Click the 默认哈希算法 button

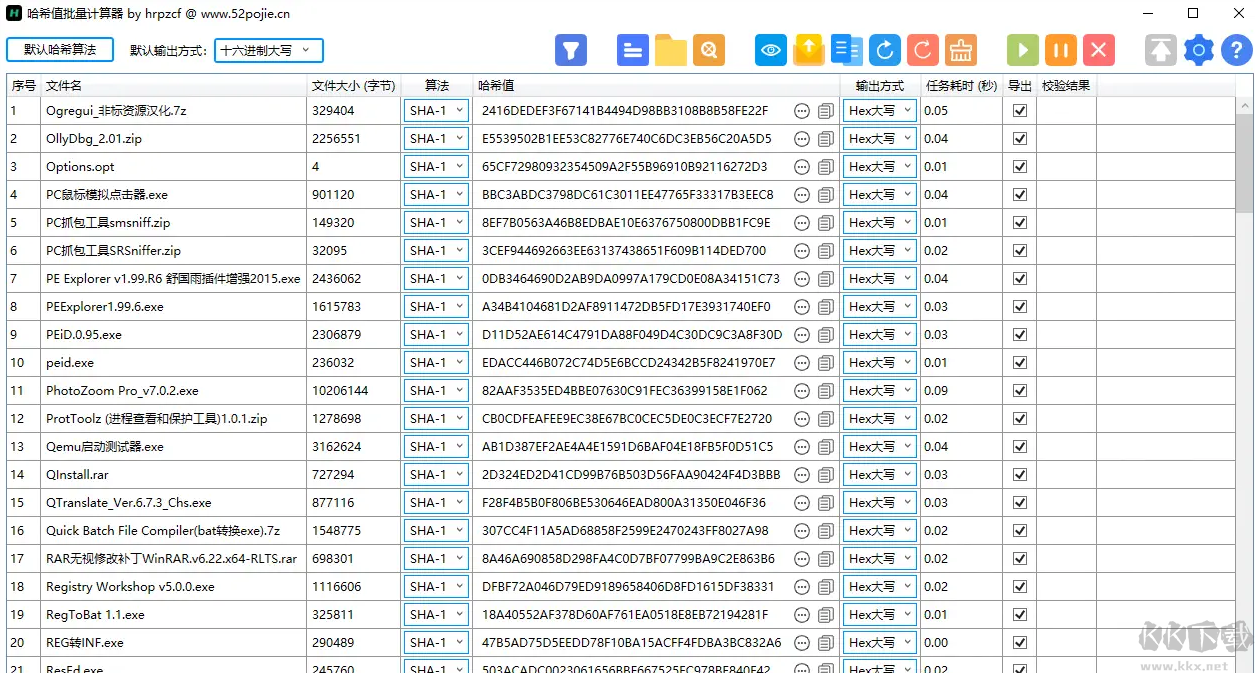(x=60, y=50)
